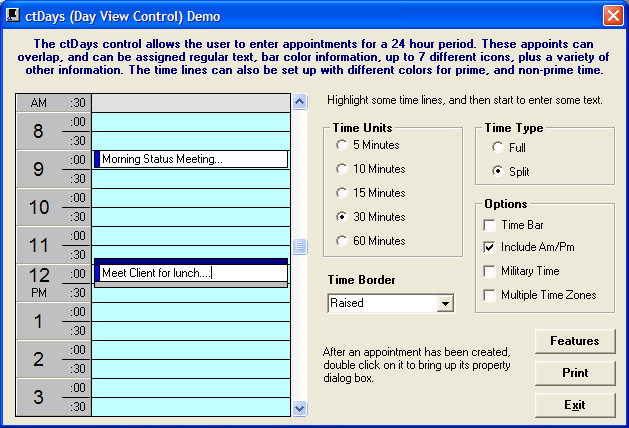Click the hour 11 label
This screenshot has width=629, height=428.
39,245
